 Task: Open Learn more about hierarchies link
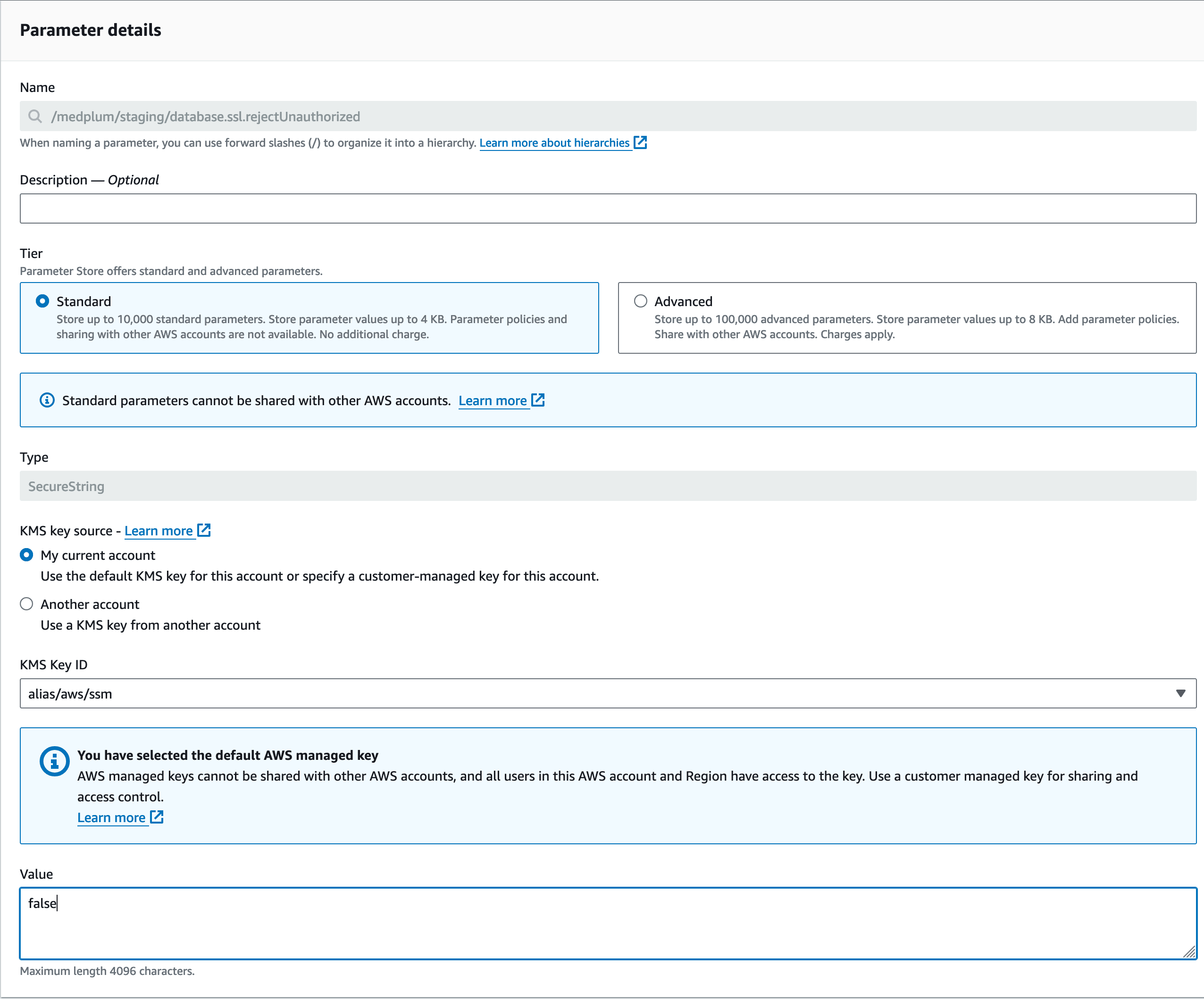[554, 143]
